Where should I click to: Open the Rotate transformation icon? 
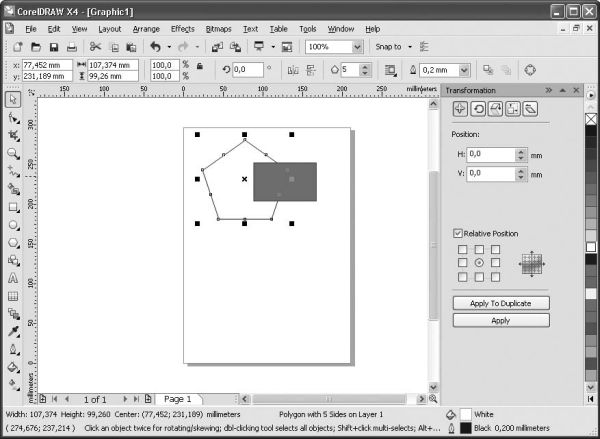tap(477, 109)
